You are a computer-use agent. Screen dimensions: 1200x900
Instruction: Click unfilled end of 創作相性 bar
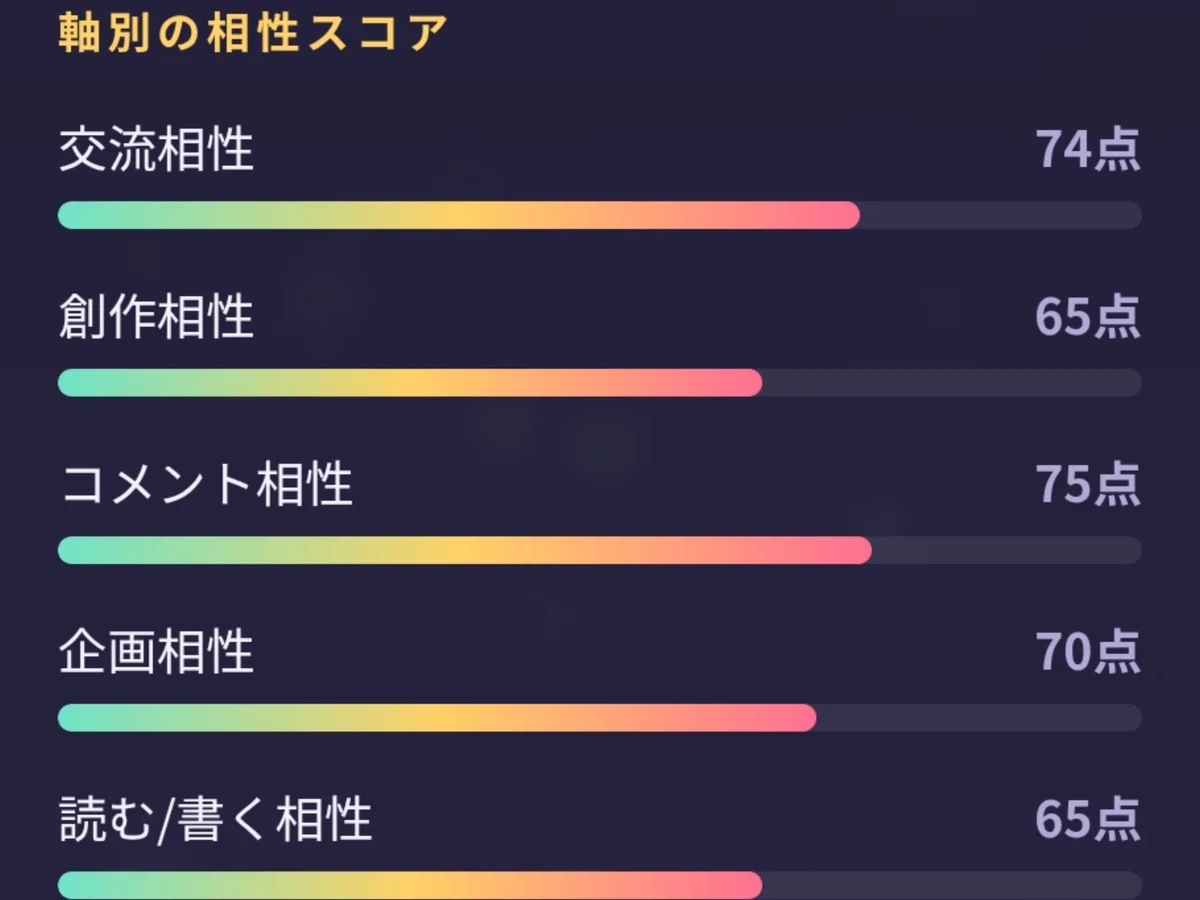point(952,383)
